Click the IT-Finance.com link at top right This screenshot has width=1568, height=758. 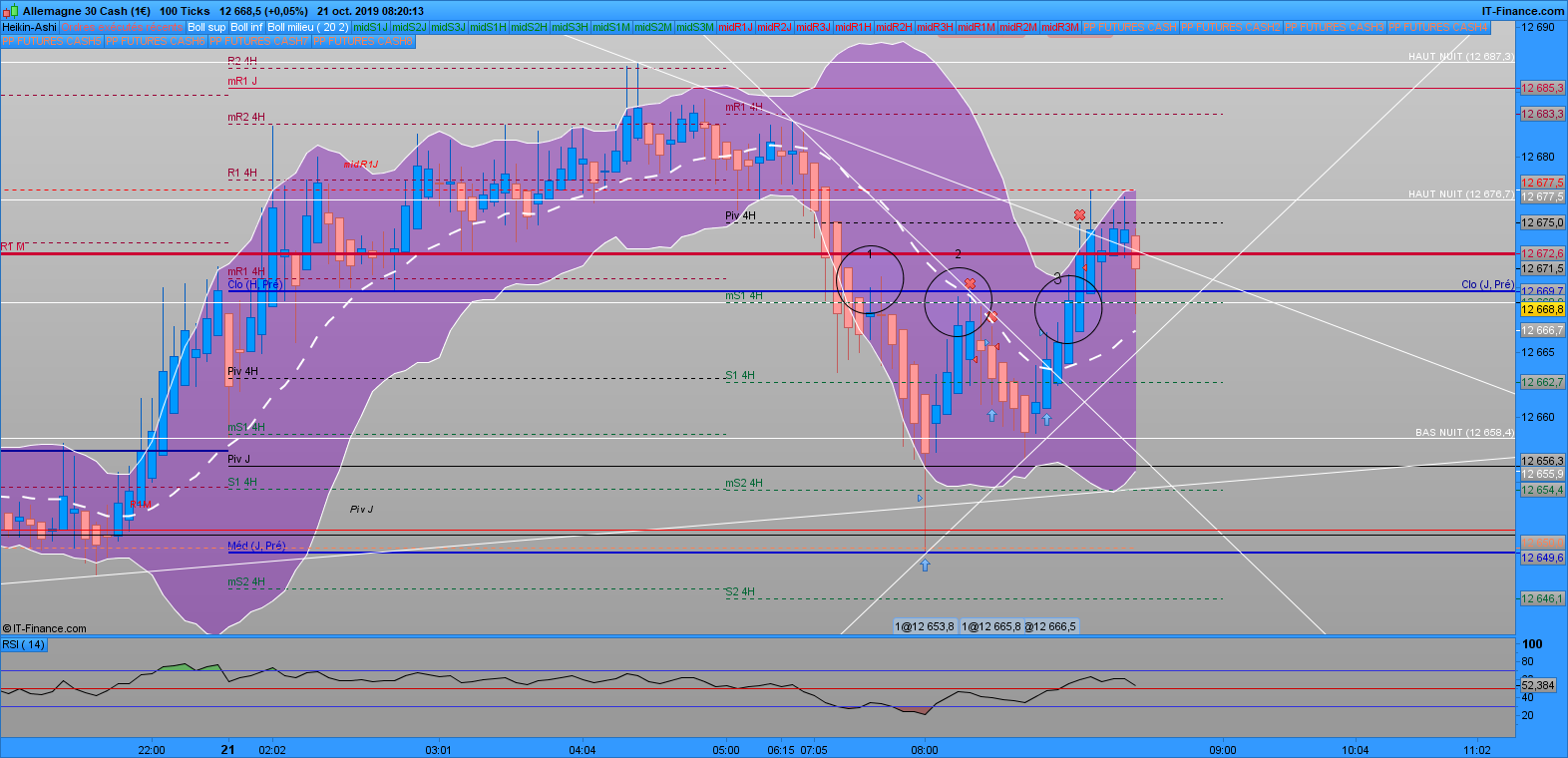click(1523, 11)
